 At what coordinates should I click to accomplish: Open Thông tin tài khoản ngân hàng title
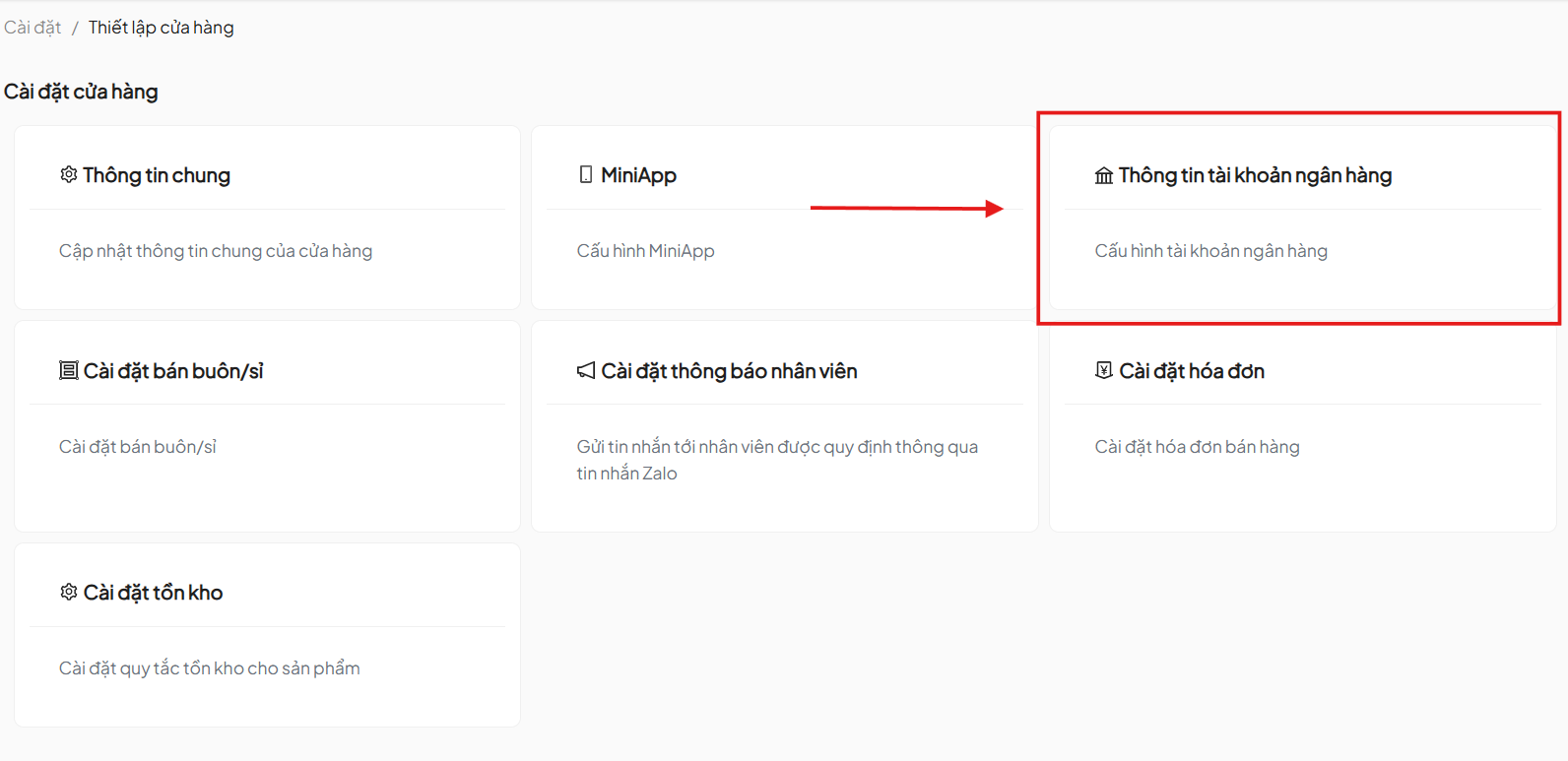click(x=1255, y=175)
